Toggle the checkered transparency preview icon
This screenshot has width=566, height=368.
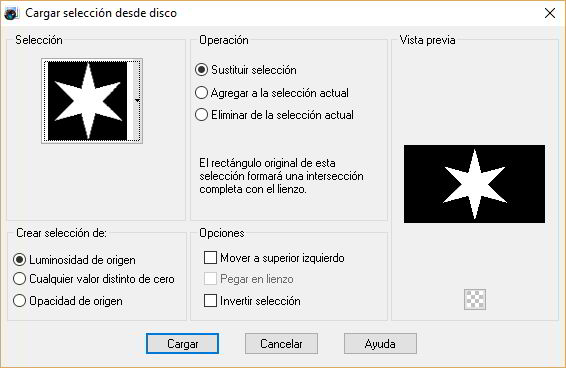coord(475,299)
